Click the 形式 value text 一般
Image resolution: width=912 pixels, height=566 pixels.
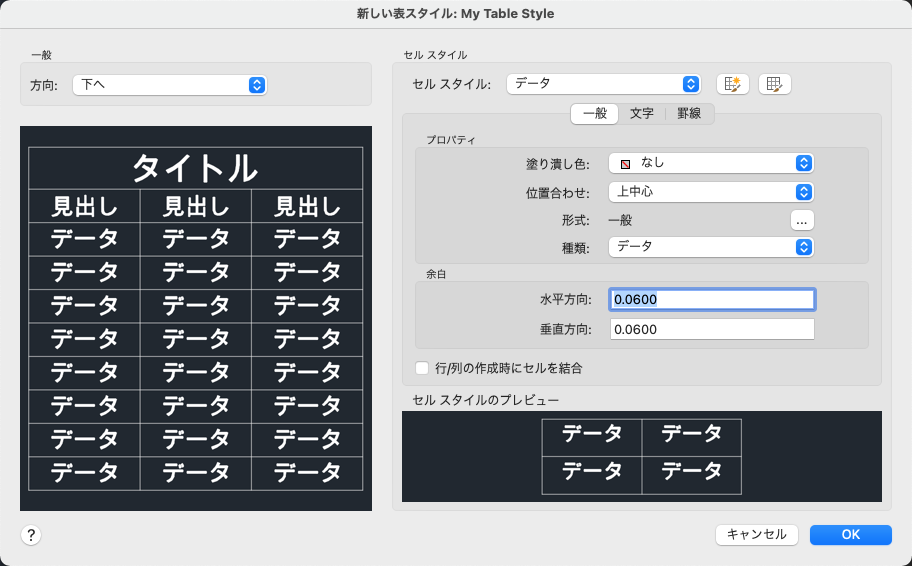click(620, 220)
